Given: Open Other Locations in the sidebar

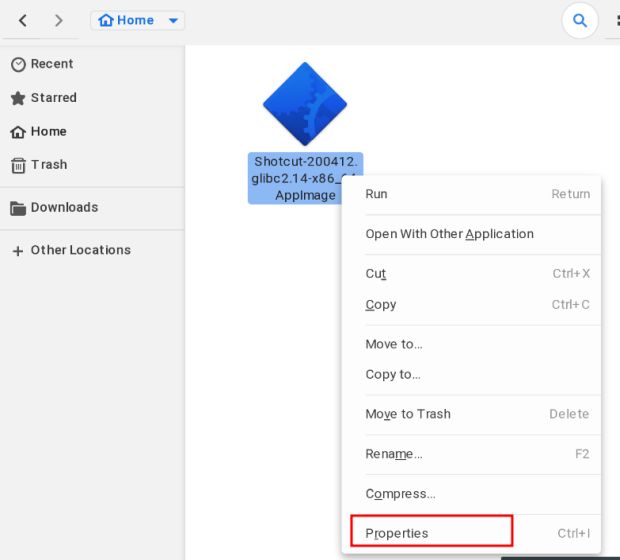Looking at the screenshot, I should click(92, 250).
